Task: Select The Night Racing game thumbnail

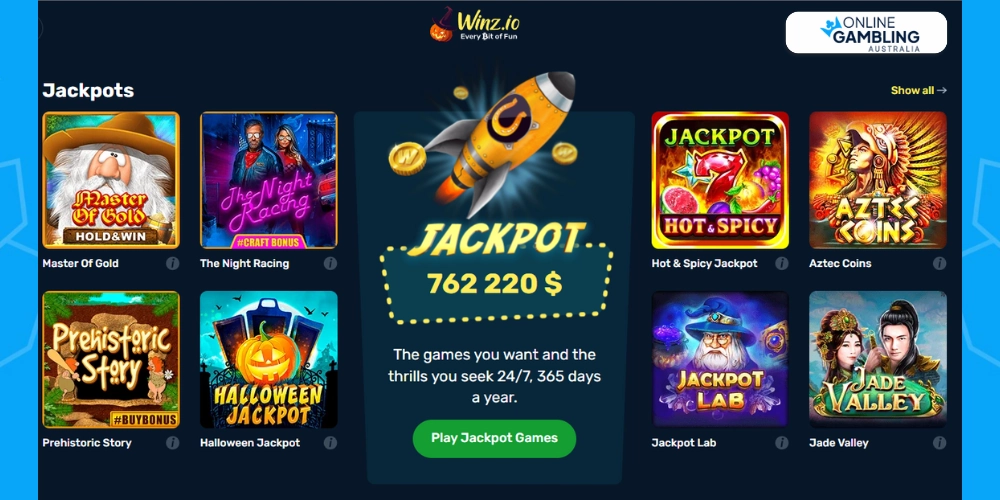Action: [x=268, y=180]
